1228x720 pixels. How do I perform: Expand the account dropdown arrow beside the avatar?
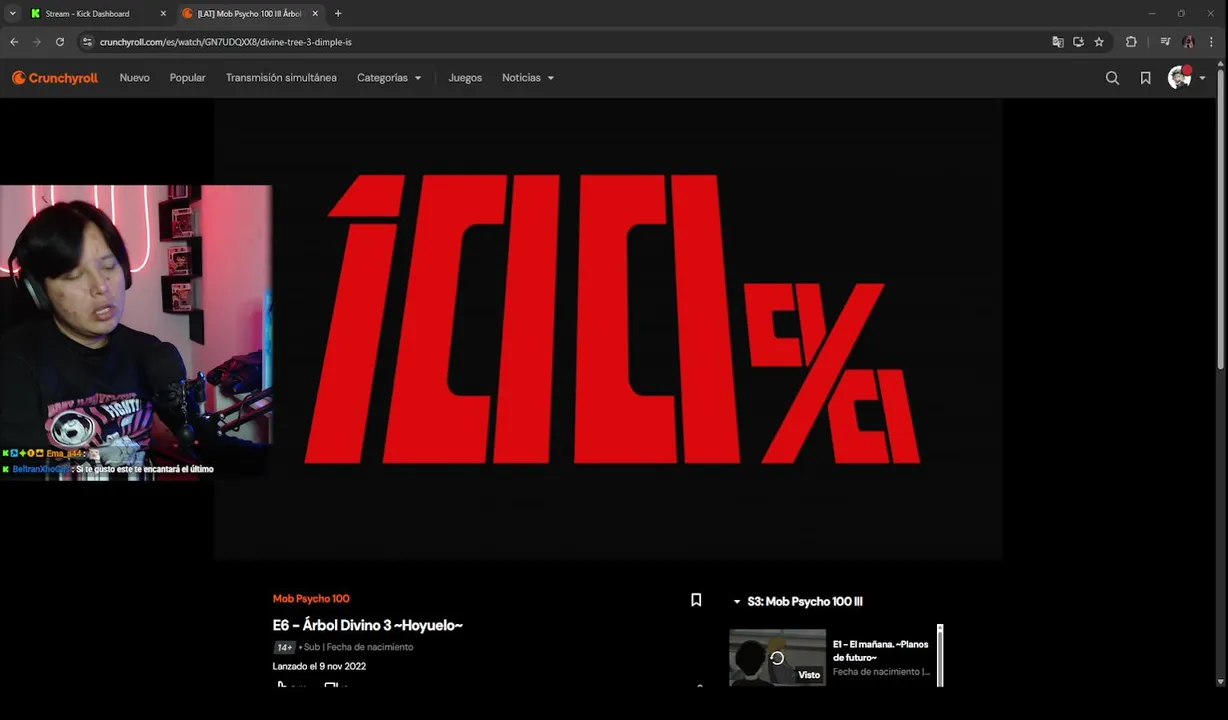[1202, 78]
